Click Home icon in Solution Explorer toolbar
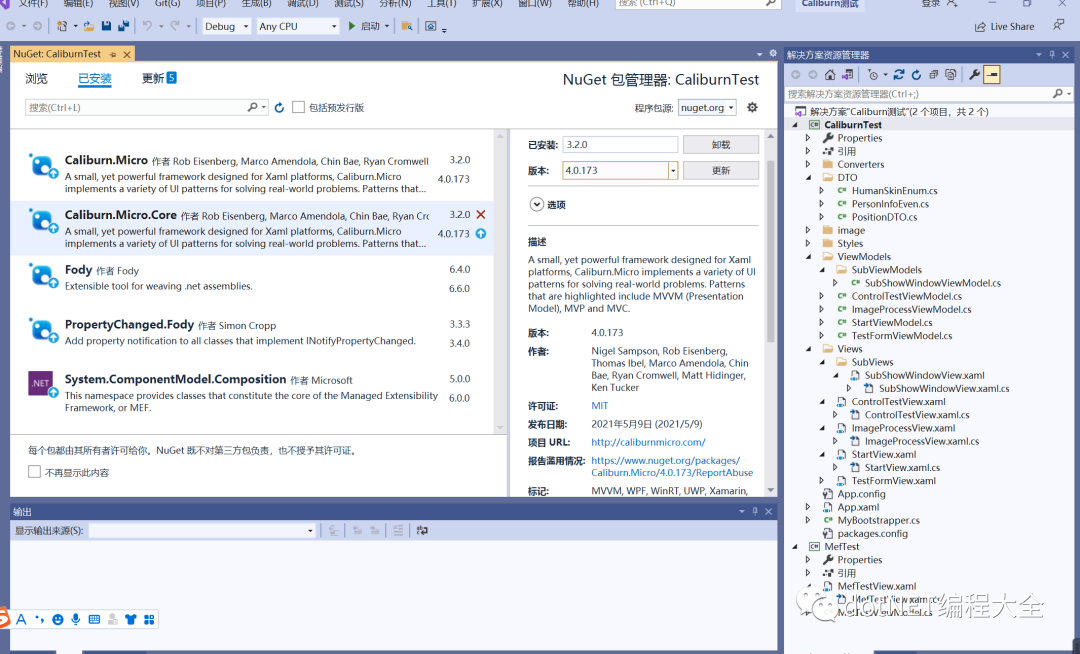1080x654 pixels. pos(830,74)
